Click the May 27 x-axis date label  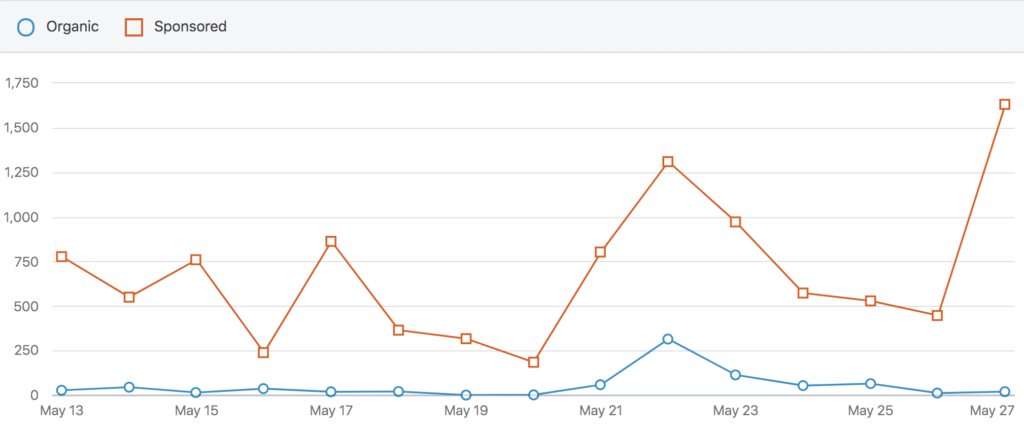996,411
